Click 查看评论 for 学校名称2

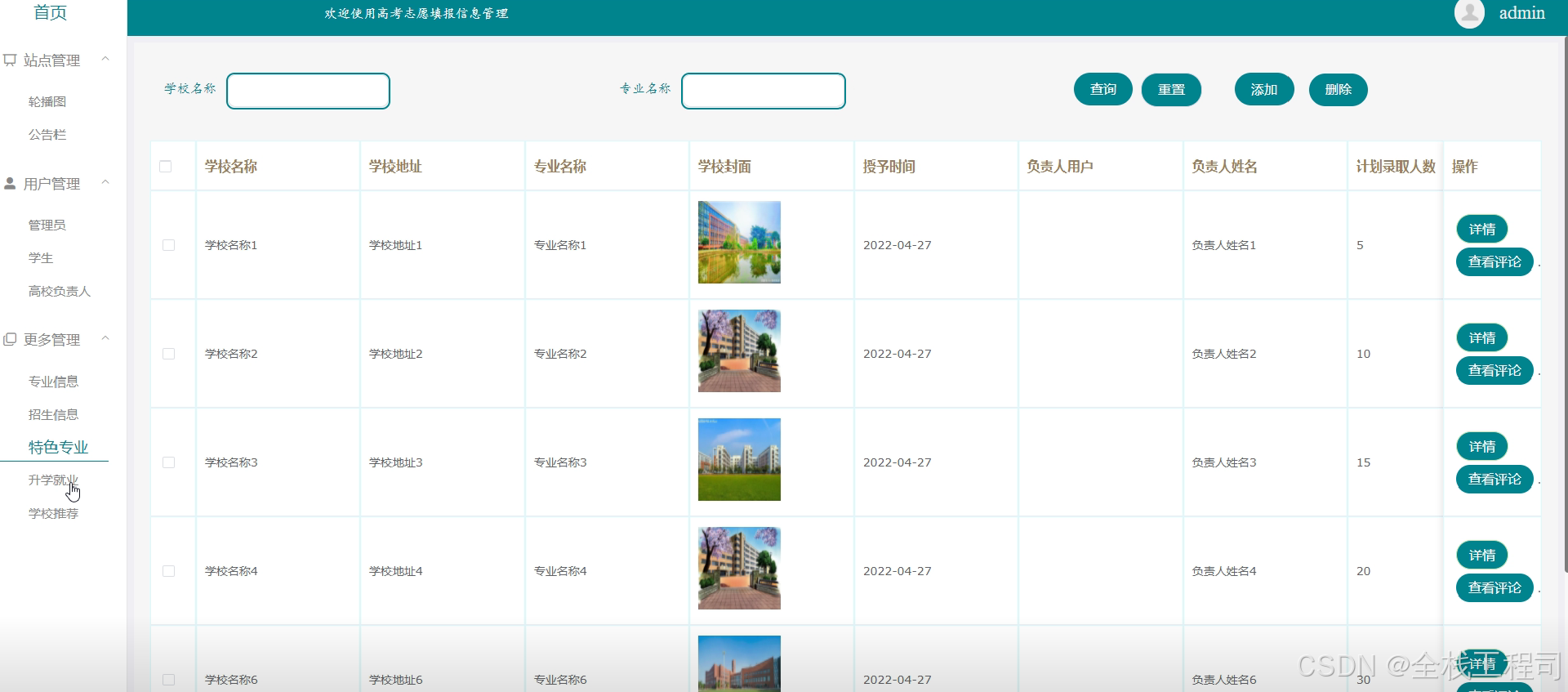[1494, 371]
